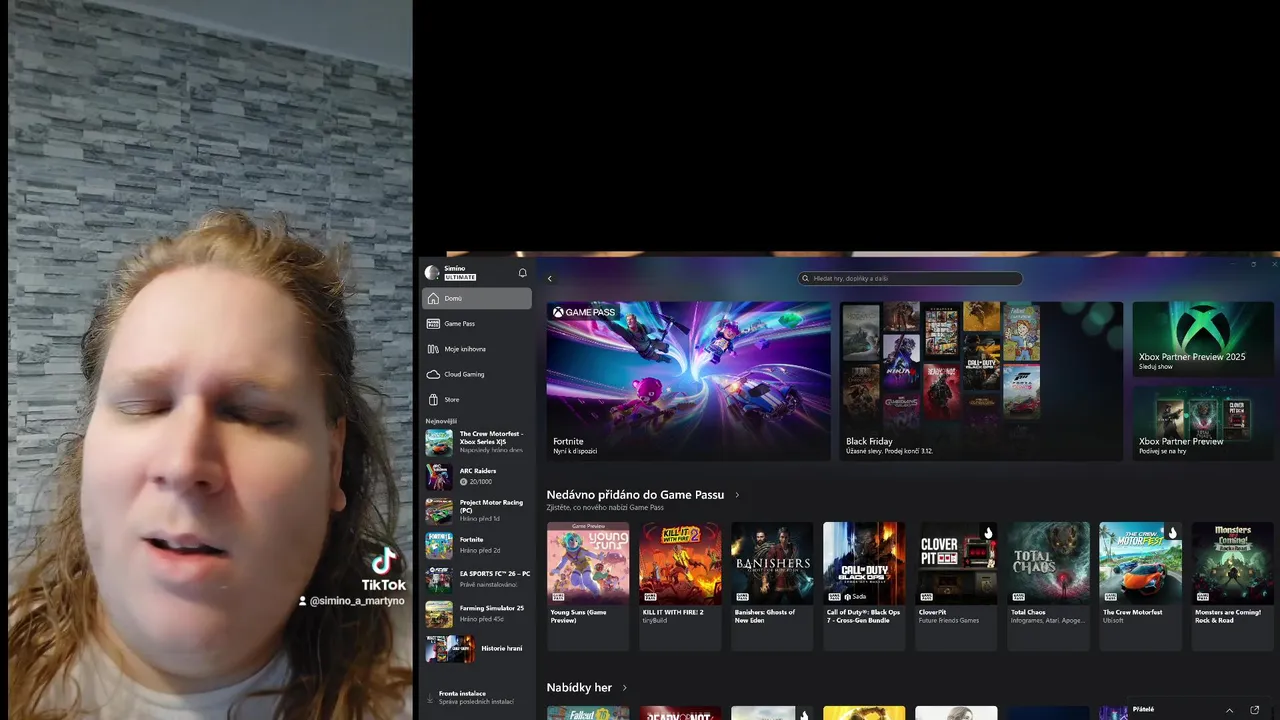Open the Fortnite Game Pass hero banner

click(x=688, y=381)
